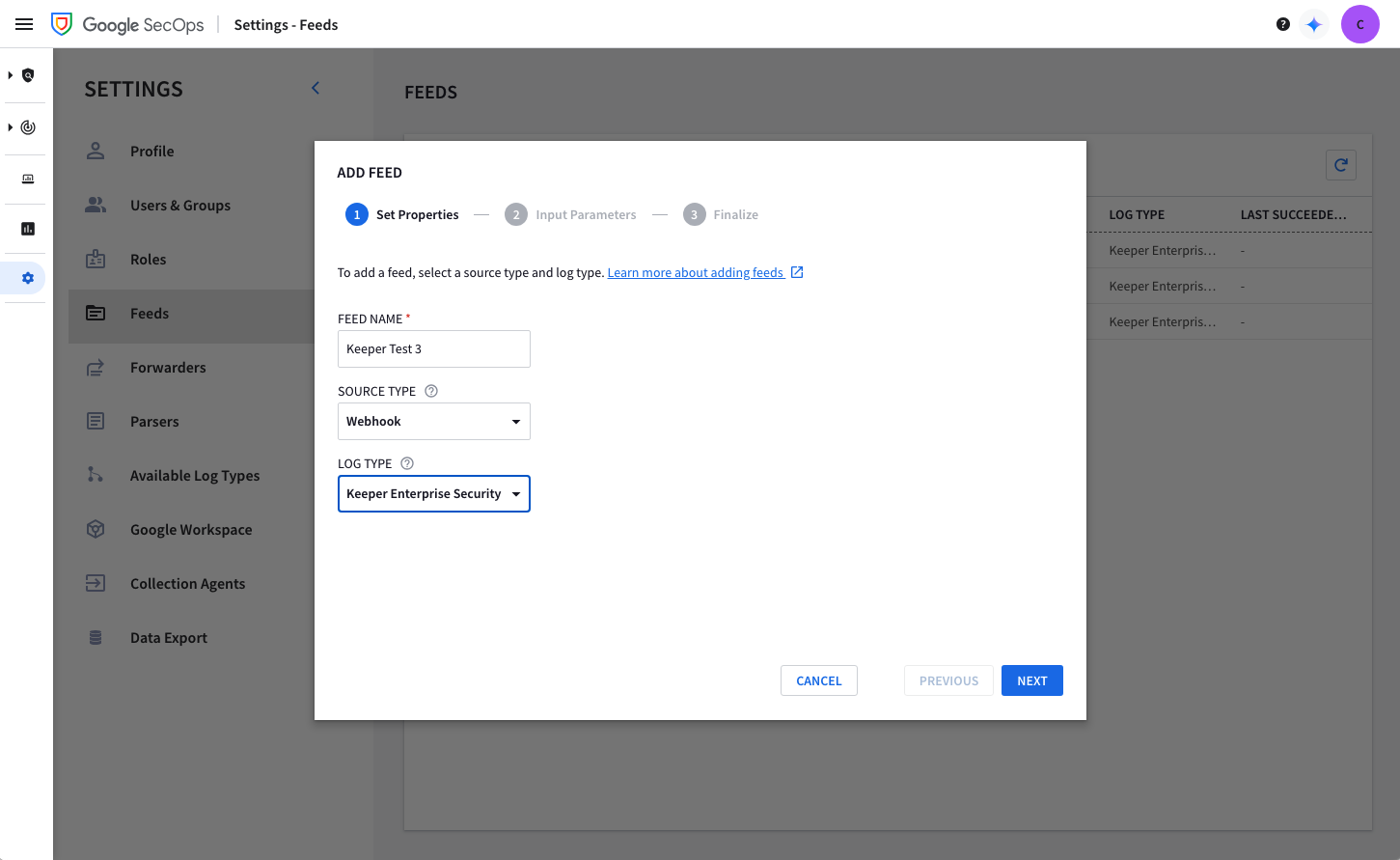Screen dimensions: 1400x860
Task: Open the help question mark icon
Action: tap(1282, 24)
